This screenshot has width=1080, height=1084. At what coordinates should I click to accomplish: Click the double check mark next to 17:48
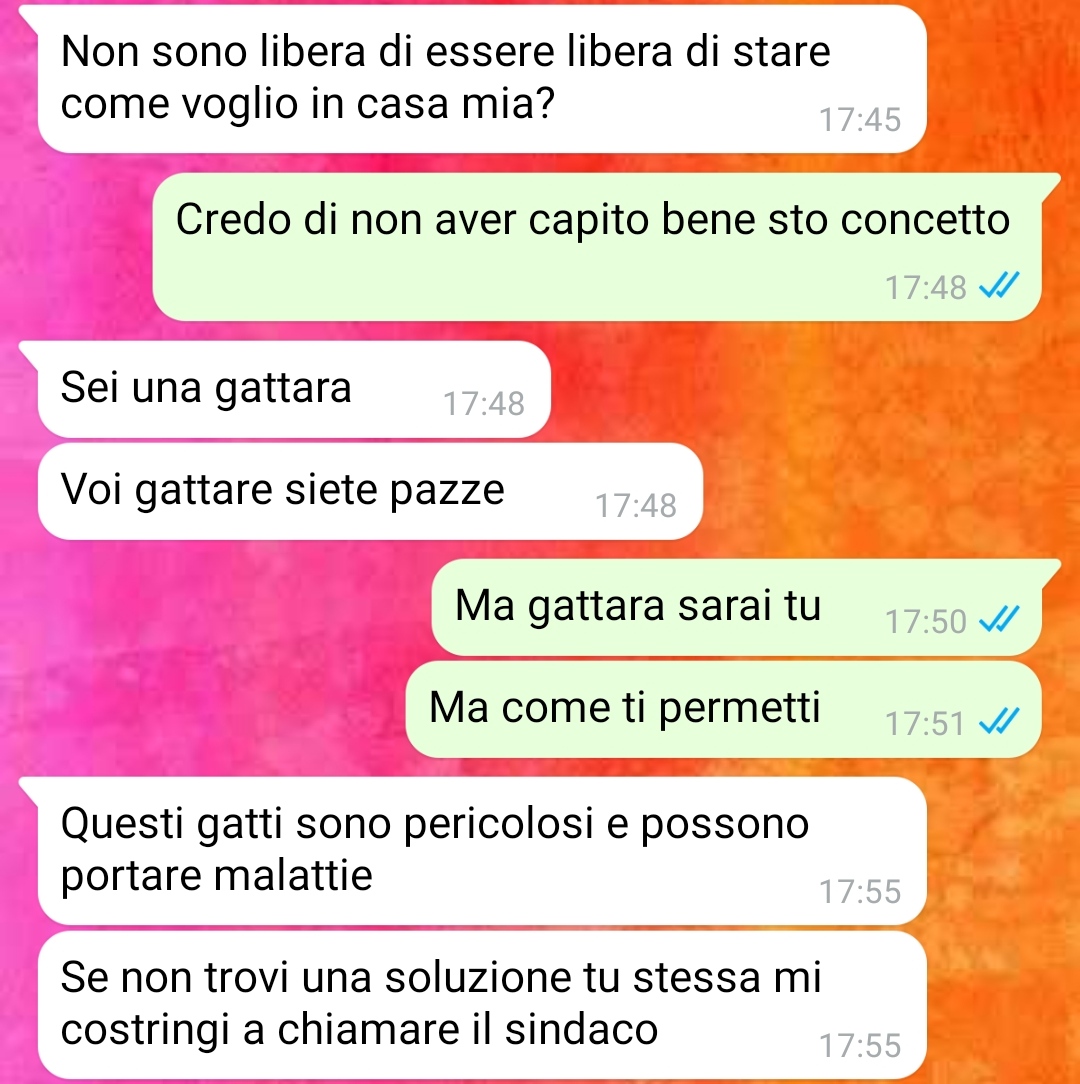click(x=999, y=285)
